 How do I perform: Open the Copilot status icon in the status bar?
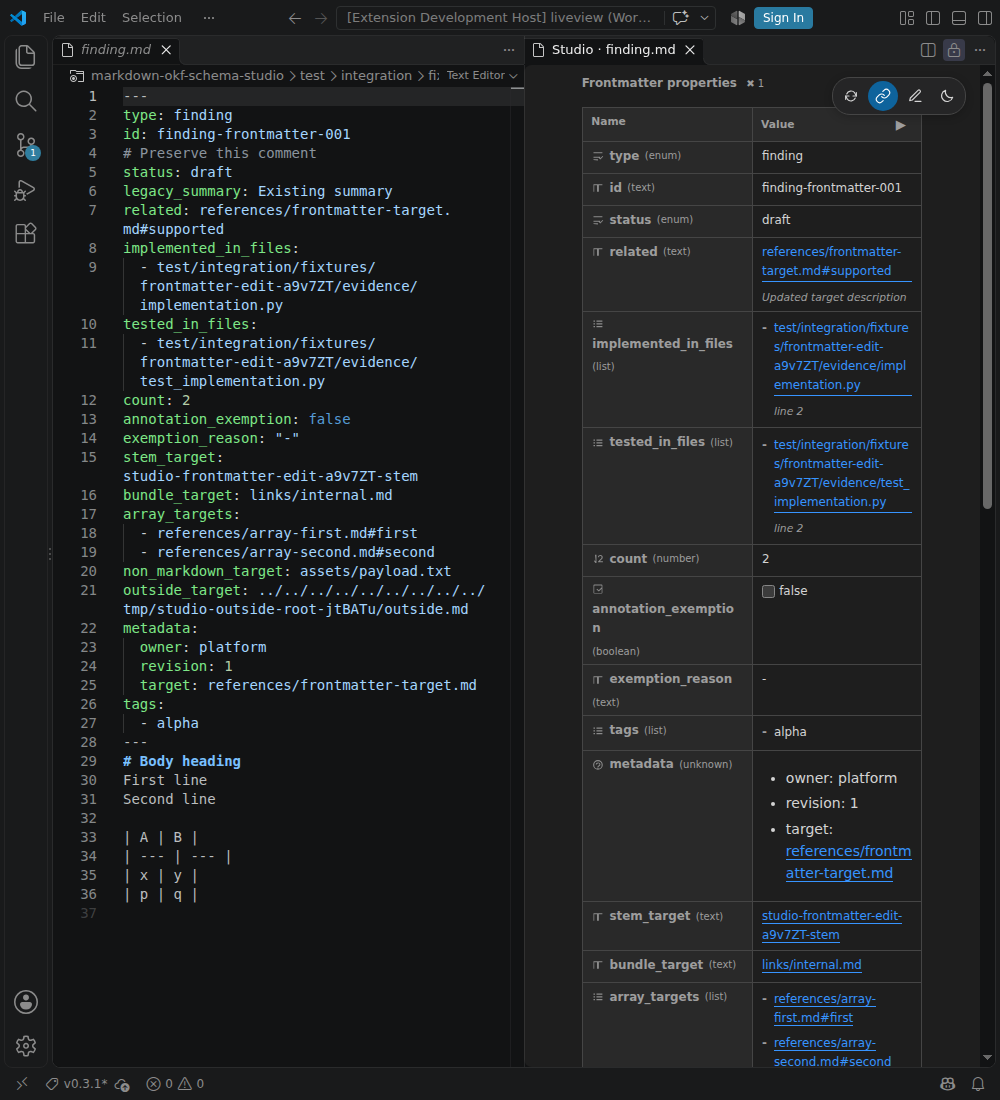point(947,1084)
